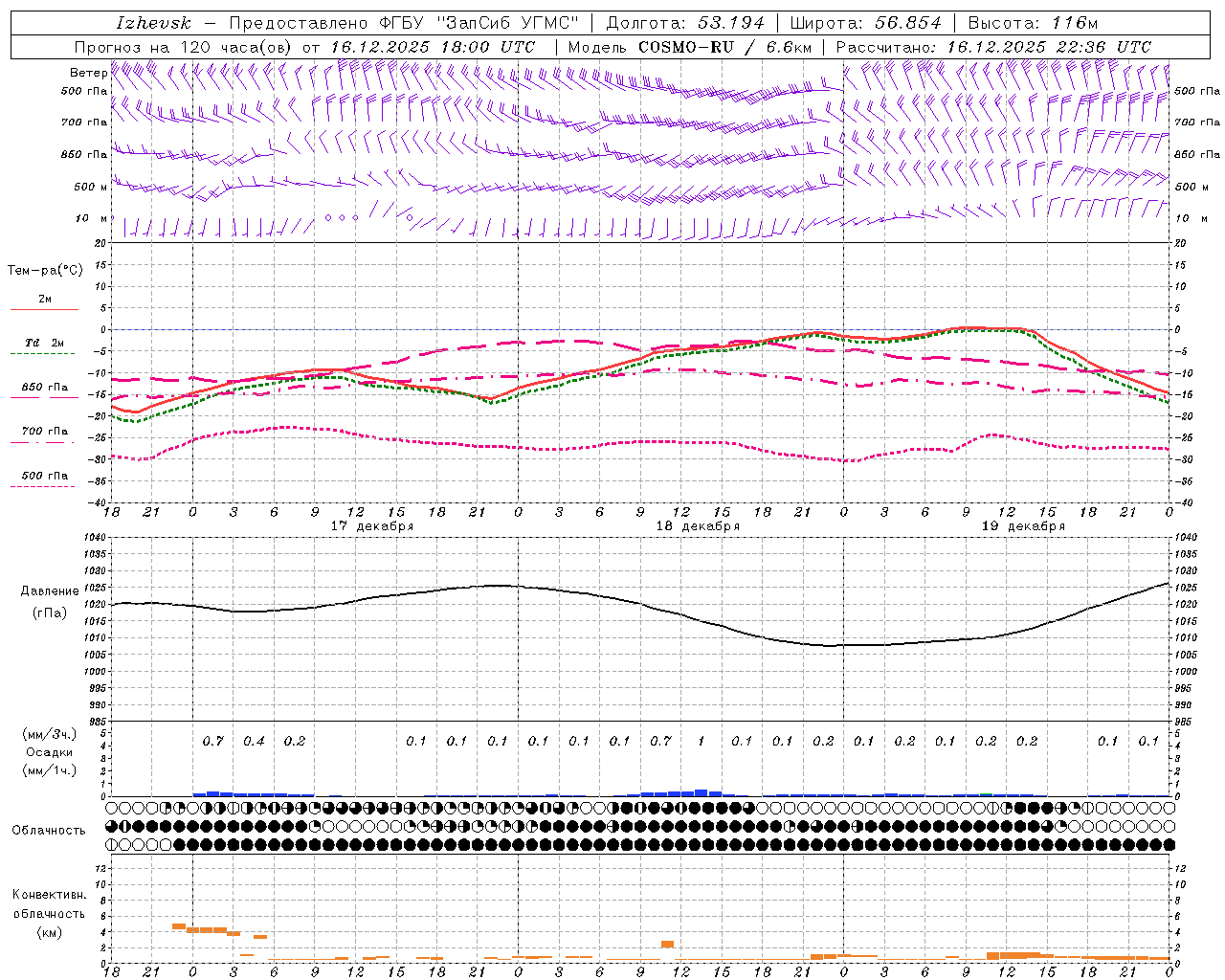Click the "Осадки" precipitation label
1225x980 pixels.
50,752
